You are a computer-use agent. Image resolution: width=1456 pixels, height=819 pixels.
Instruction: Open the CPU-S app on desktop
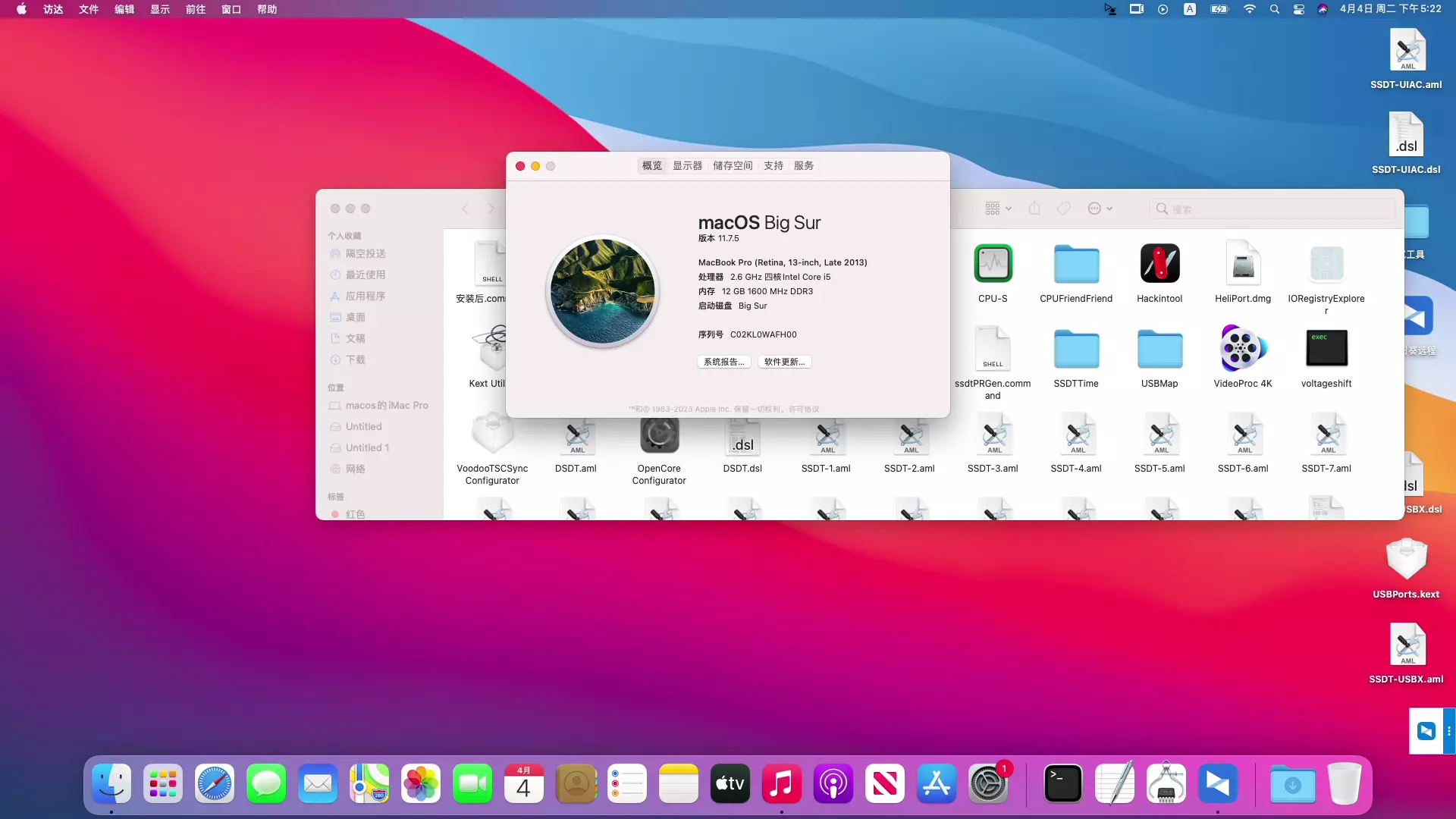pyautogui.click(x=993, y=264)
